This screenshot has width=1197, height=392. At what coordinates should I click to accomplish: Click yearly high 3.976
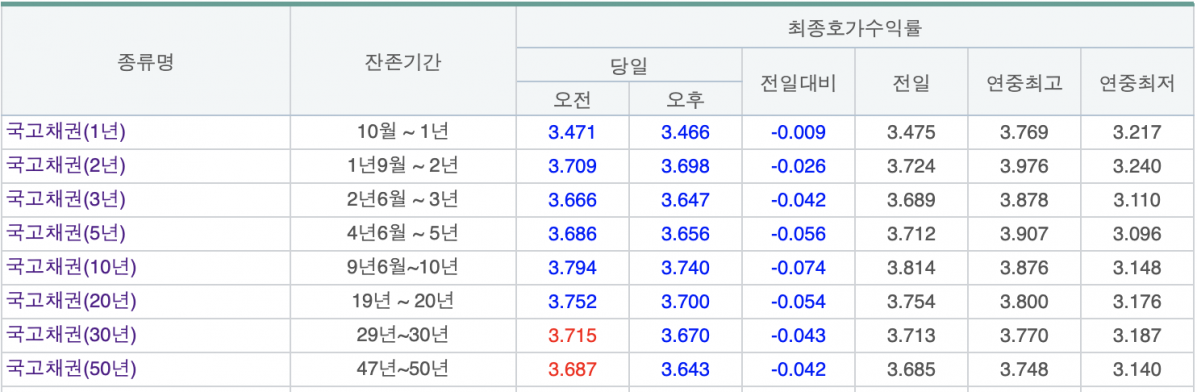click(1024, 166)
